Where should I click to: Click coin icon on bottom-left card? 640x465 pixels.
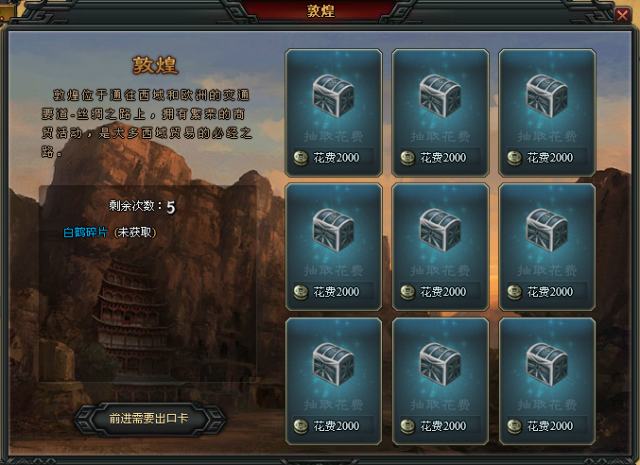[x=301, y=427]
